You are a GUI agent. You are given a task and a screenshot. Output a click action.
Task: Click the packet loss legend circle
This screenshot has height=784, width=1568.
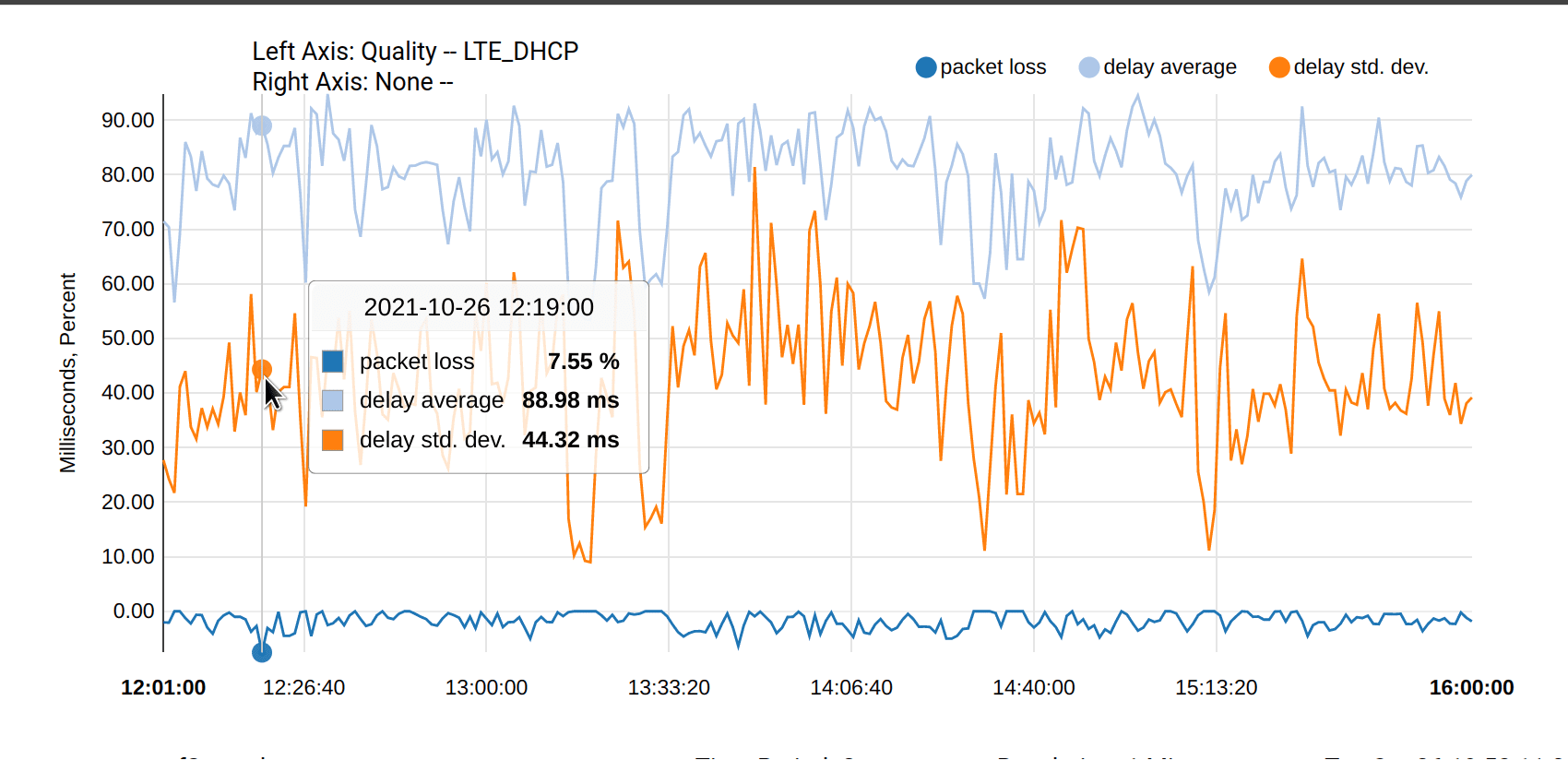pyautogui.click(x=926, y=67)
